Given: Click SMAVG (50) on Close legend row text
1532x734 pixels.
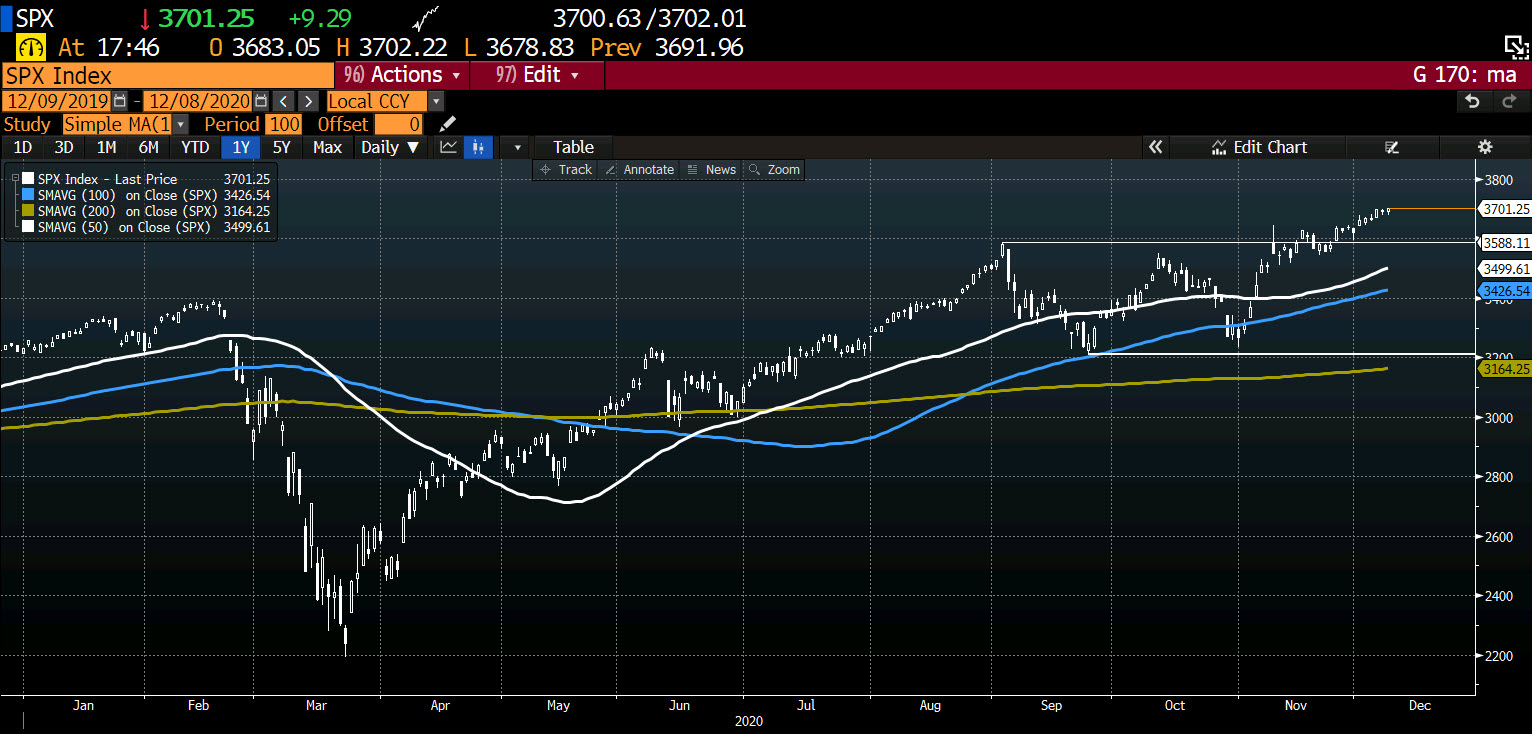Looking at the screenshot, I should (124, 227).
